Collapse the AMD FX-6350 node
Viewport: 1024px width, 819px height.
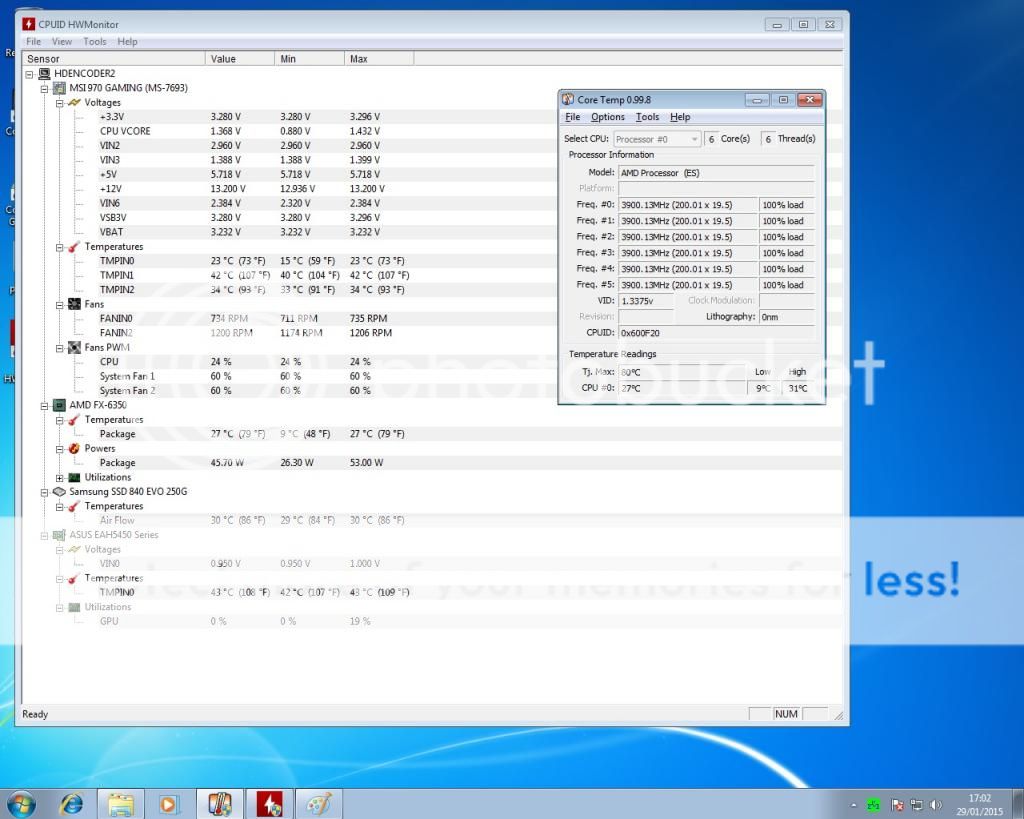click(44, 406)
